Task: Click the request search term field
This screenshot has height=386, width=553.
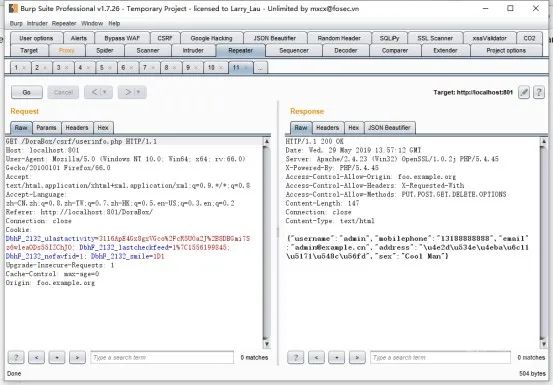Action: (x=162, y=357)
